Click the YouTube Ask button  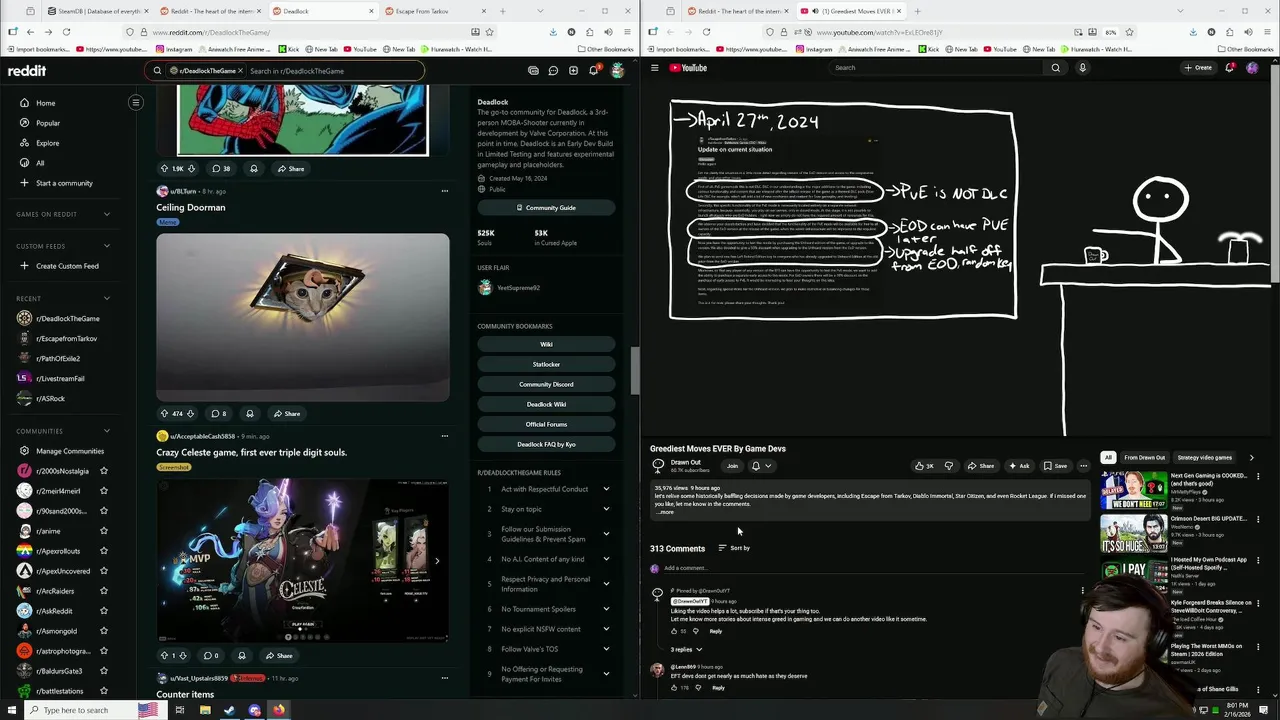[x=1018, y=466]
